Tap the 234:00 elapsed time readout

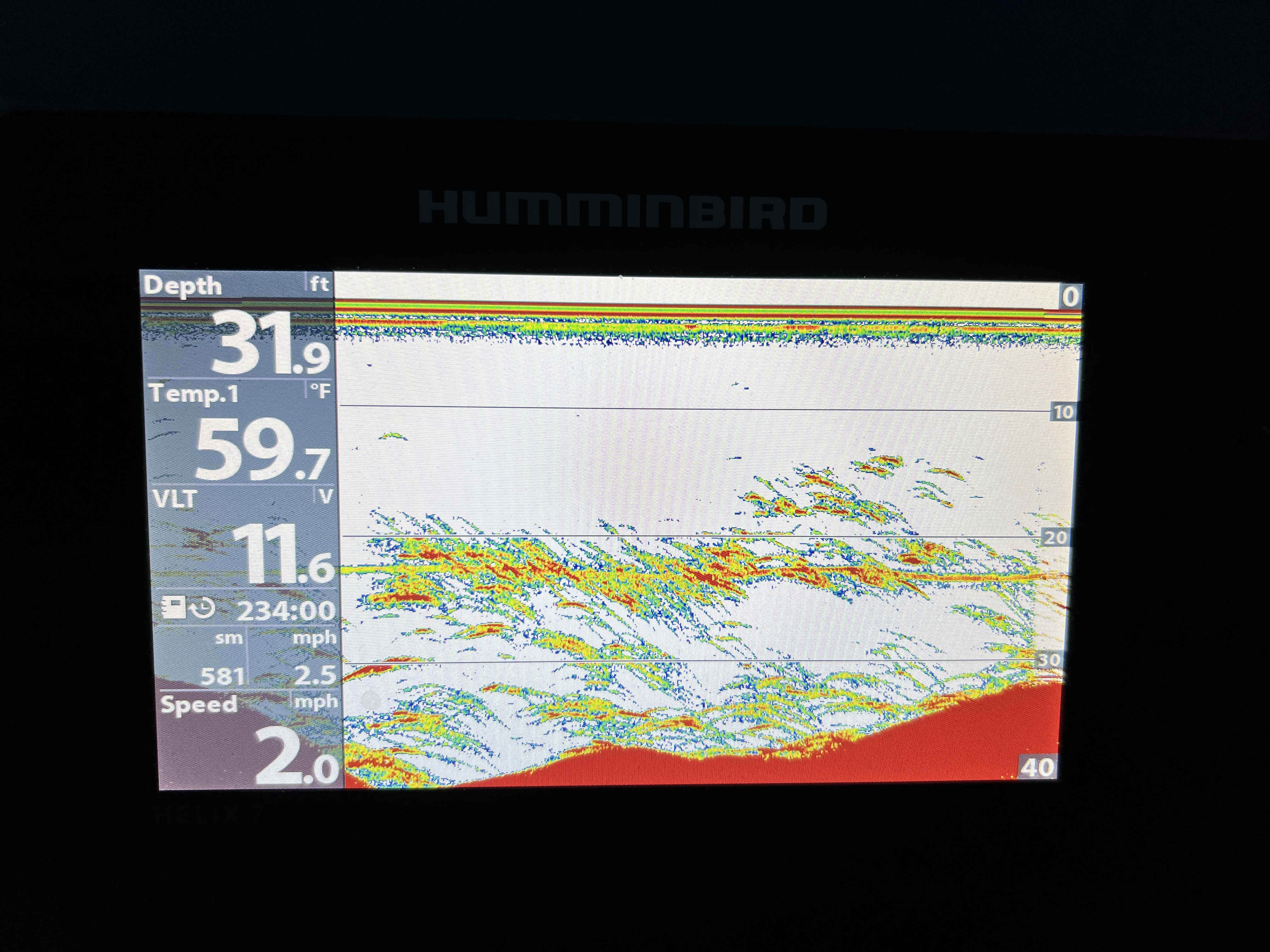[x=286, y=610]
